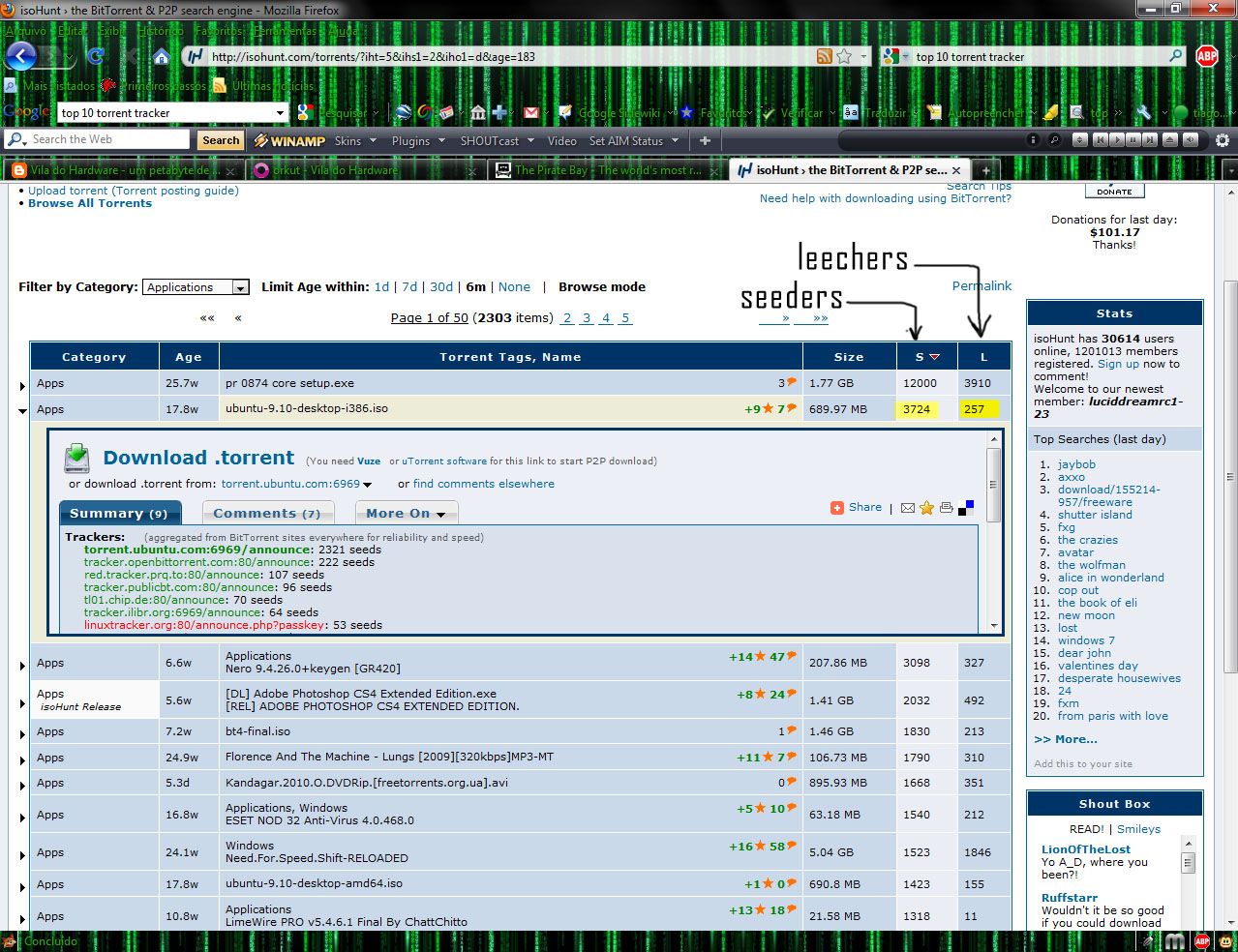Click the printer share icon
1238x952 pixels.
946,507
